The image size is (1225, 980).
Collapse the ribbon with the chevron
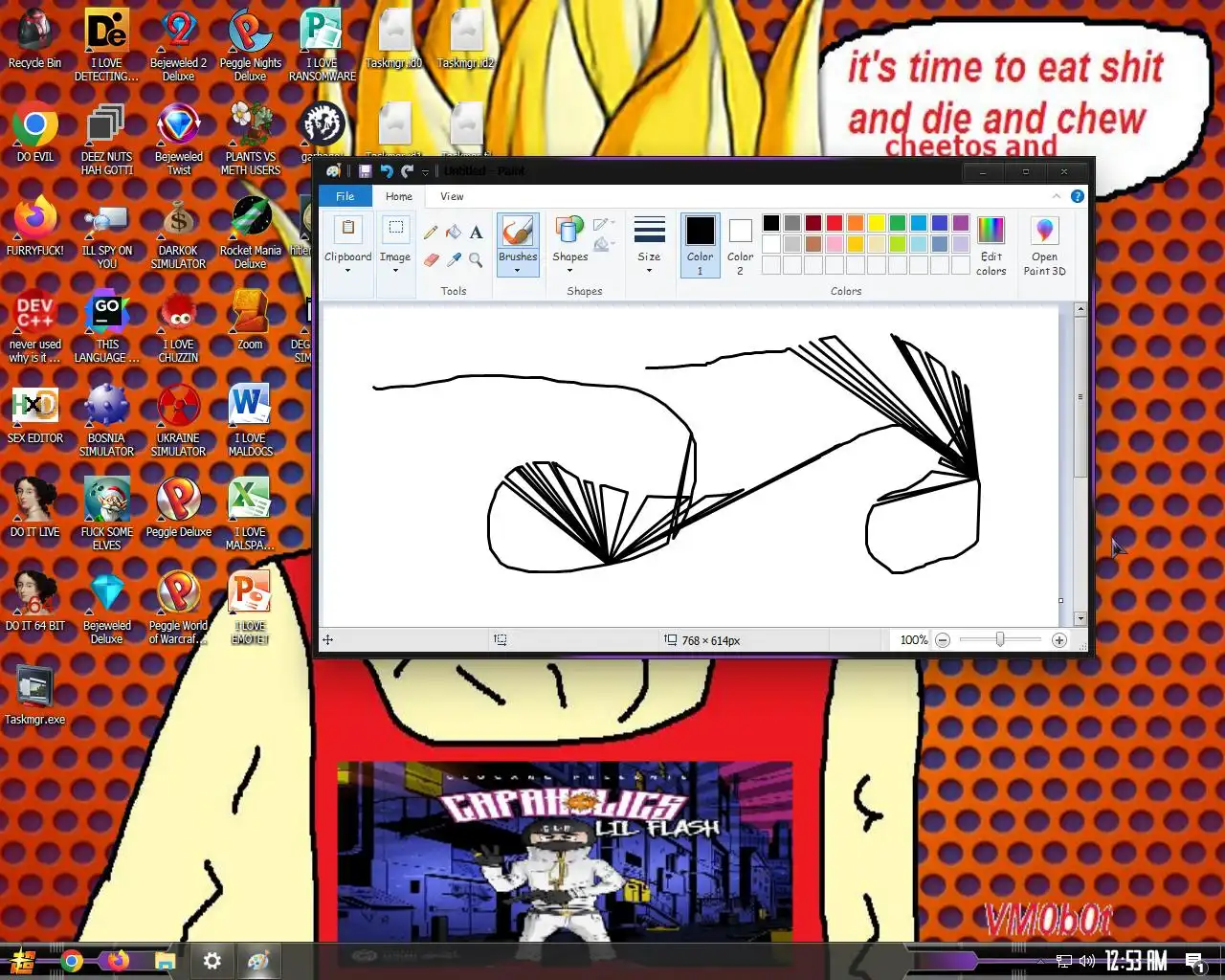pos(1057,196)
